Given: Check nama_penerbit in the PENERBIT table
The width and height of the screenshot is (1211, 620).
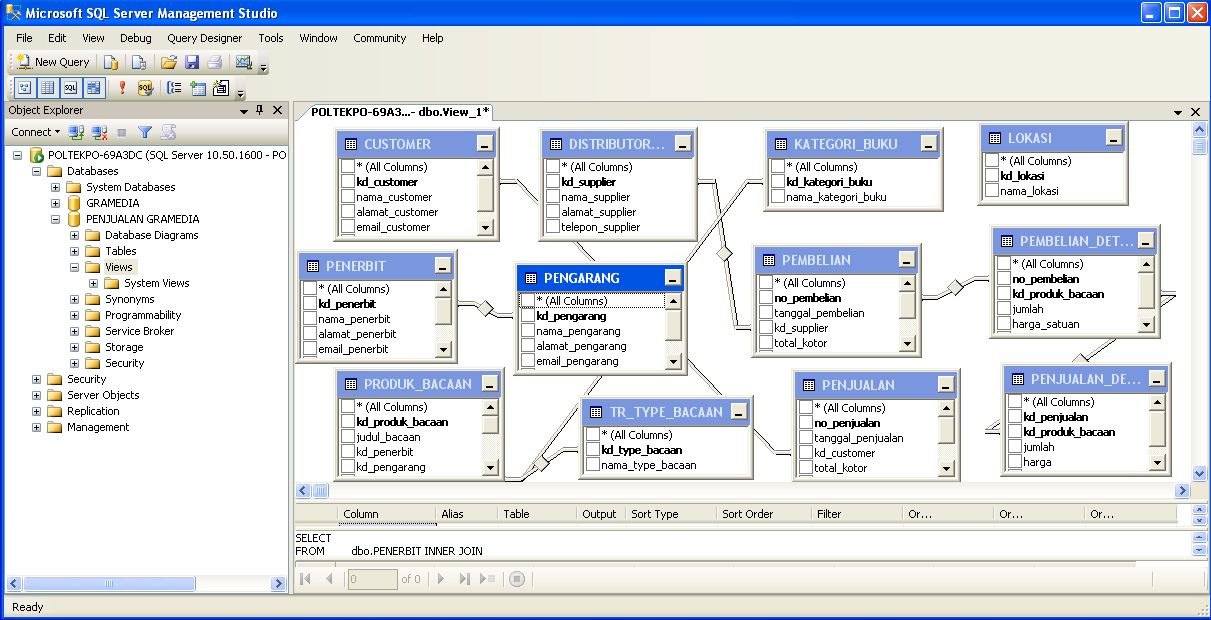Looking at the screenshot, I should (310, 319).
